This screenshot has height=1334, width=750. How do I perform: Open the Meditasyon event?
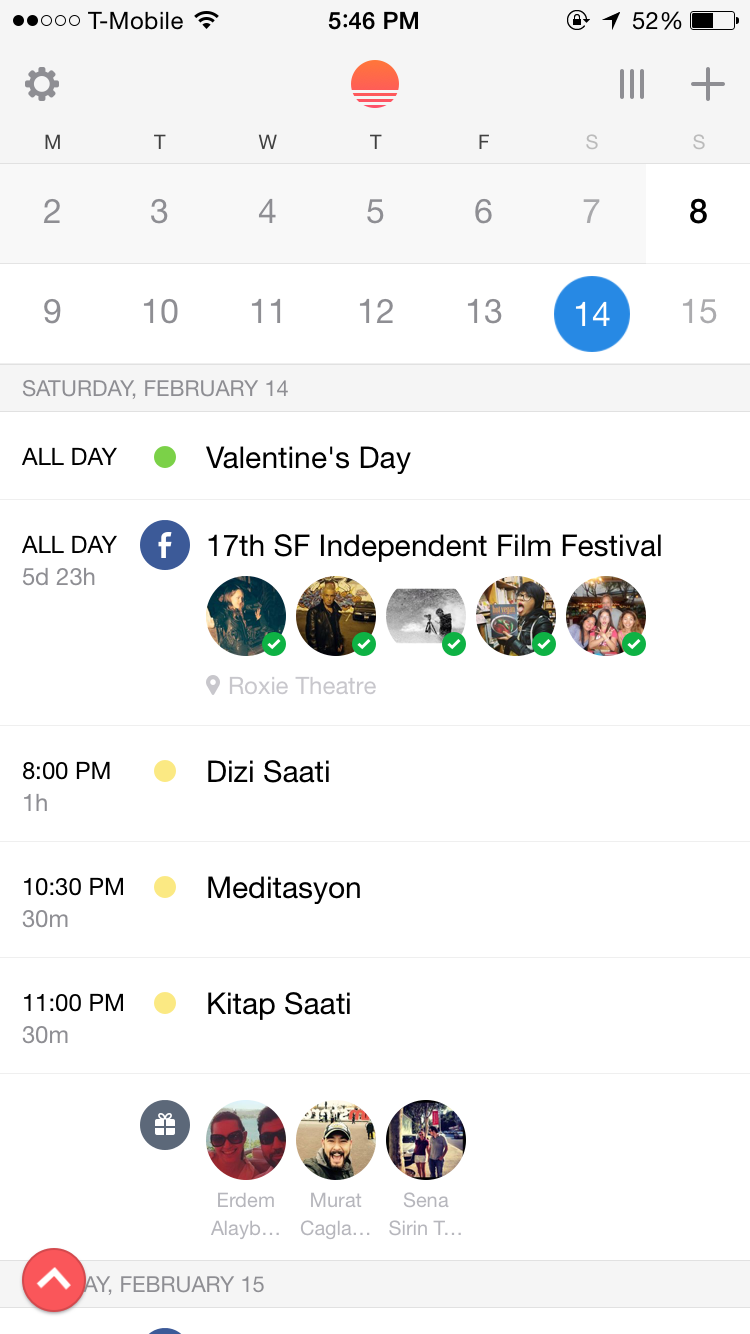point(283,888)
